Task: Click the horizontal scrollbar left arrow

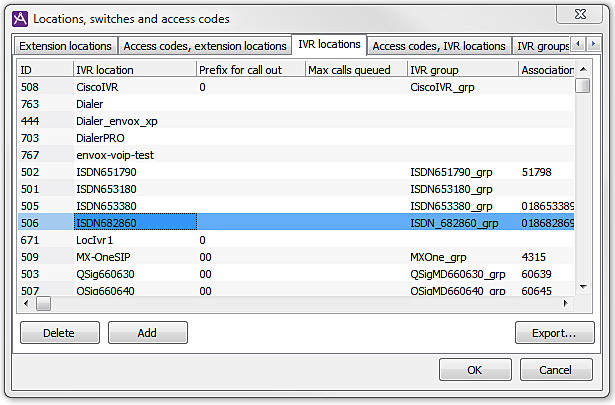Action: tap(27, 303)
